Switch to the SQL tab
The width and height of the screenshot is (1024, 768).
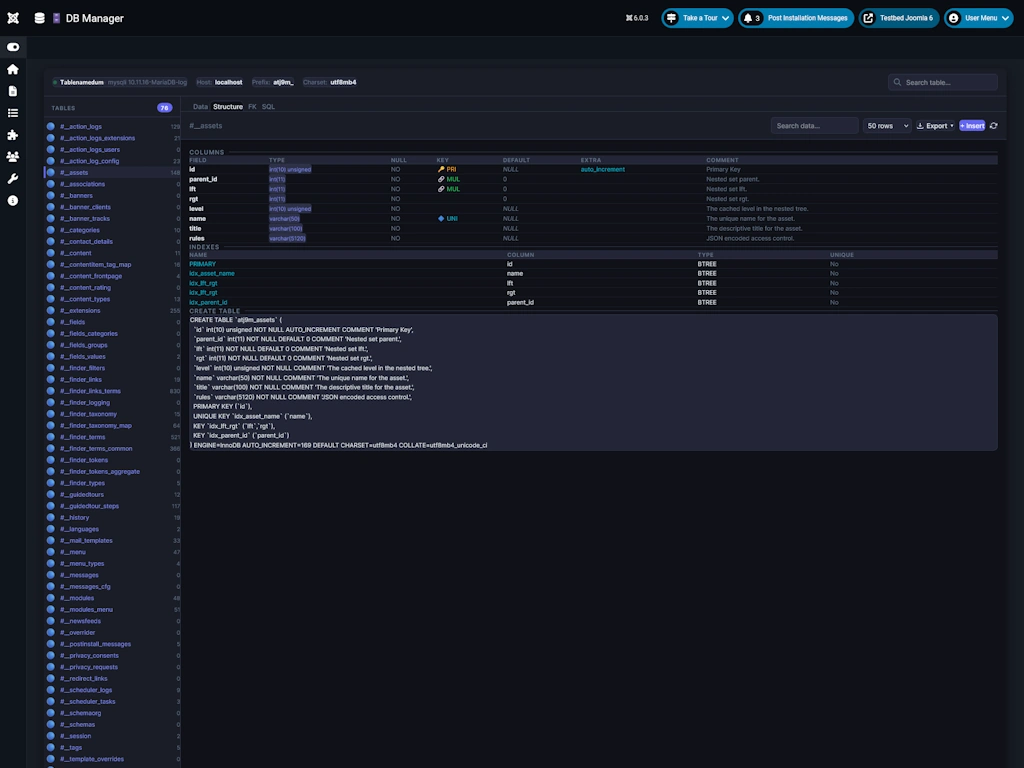coord(268,106)
